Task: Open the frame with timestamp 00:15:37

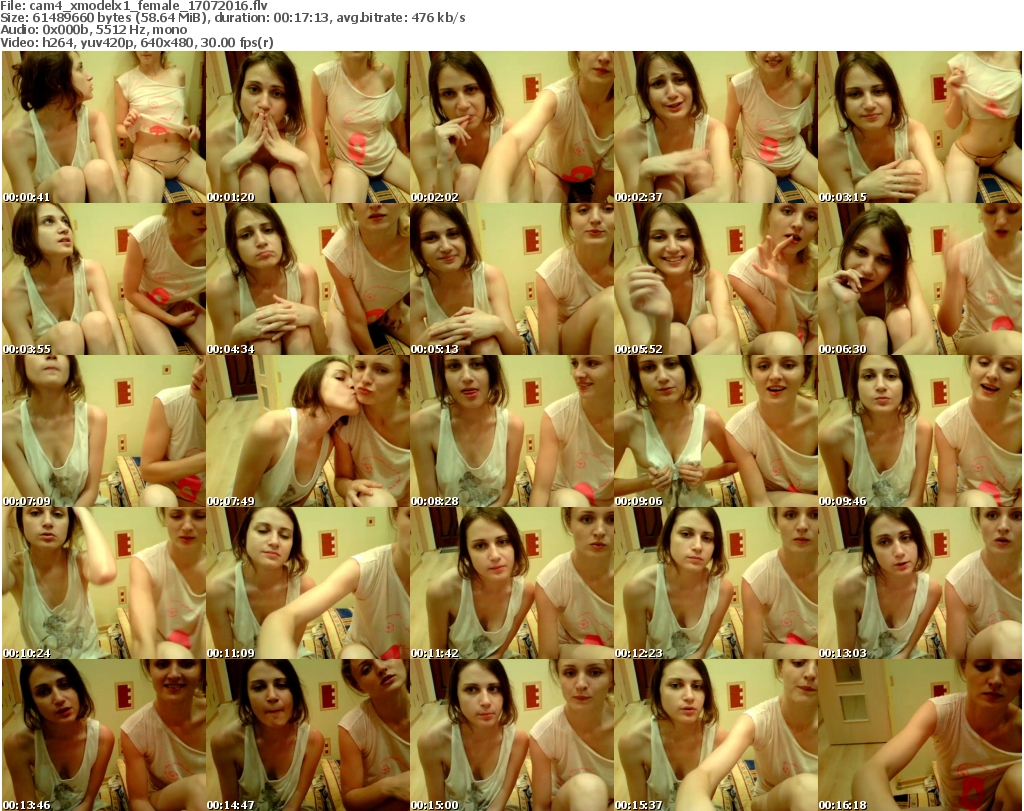Action: [716, 735]
